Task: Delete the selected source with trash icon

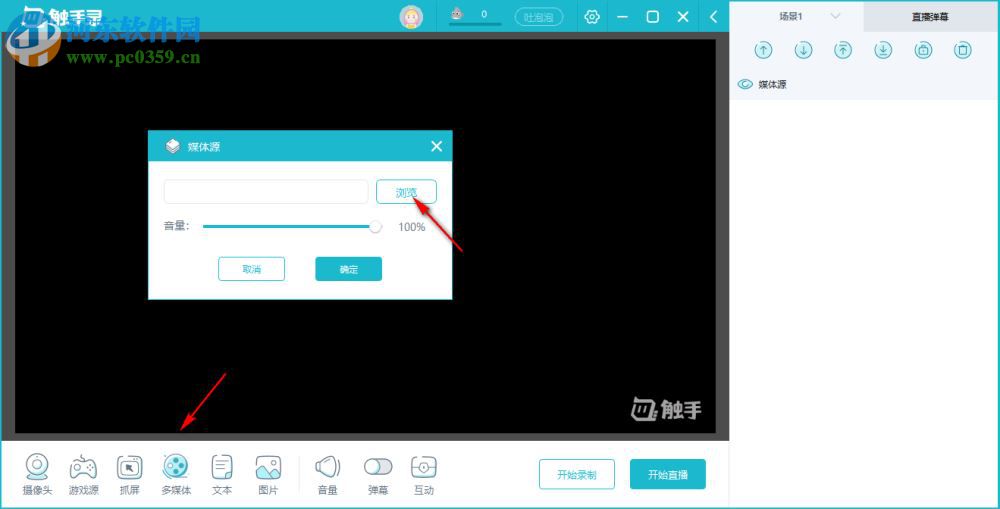Action: click(x=963, y=50)
